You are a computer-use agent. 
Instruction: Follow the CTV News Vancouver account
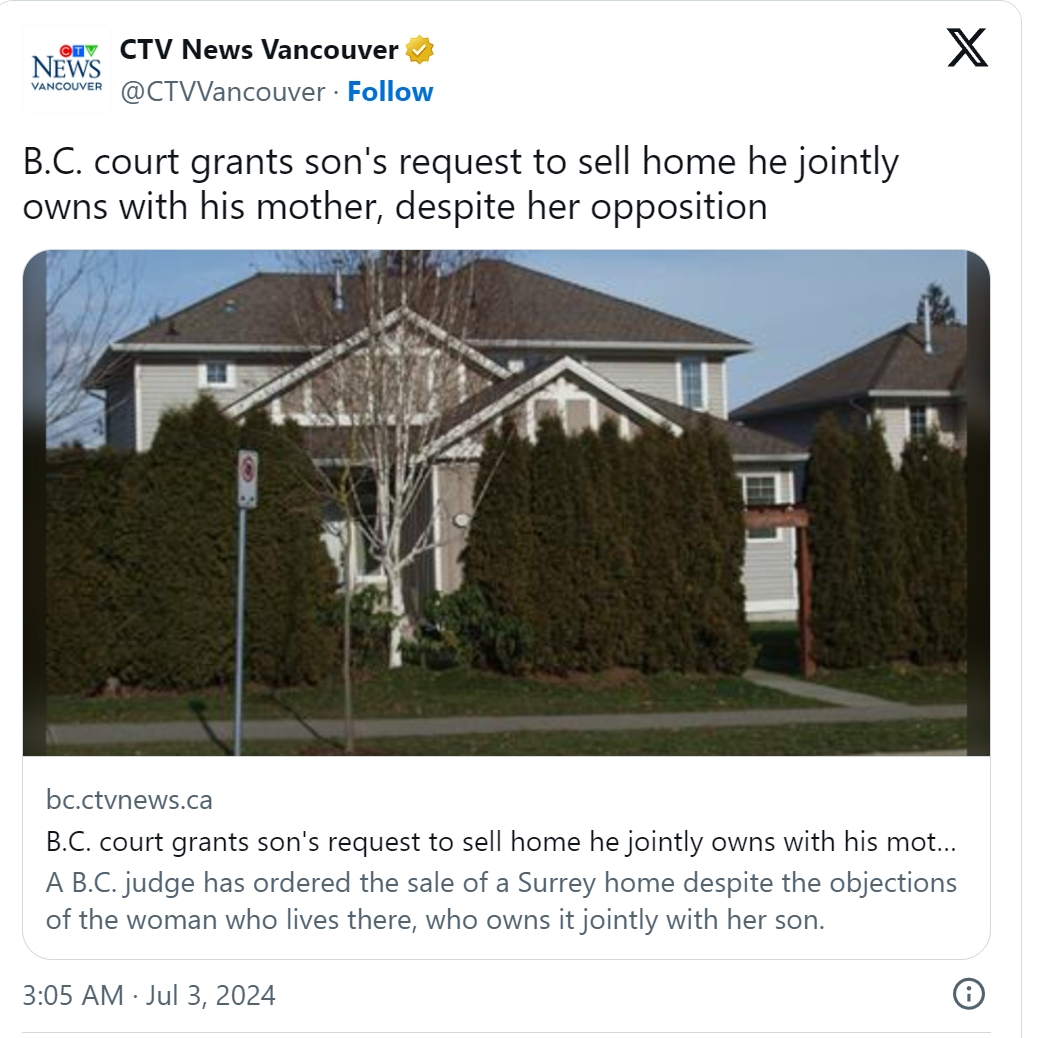tap(390, 92)
